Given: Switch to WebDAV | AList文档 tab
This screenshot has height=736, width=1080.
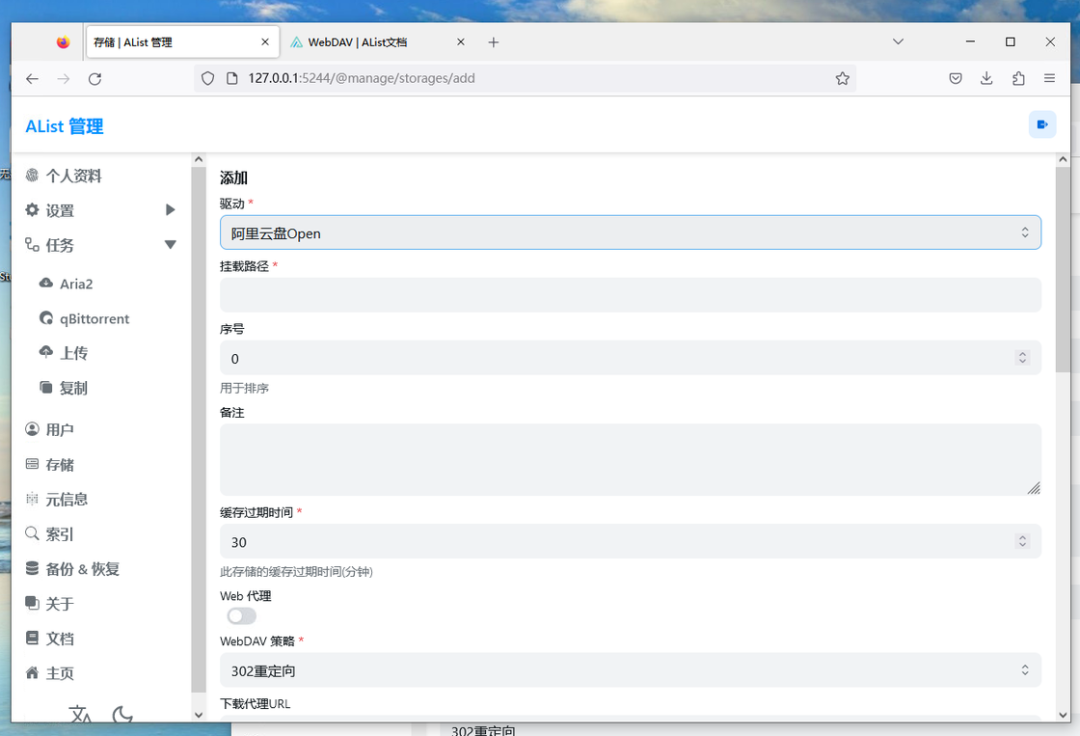Looking at the screenshot, I should tap(379, 42).
